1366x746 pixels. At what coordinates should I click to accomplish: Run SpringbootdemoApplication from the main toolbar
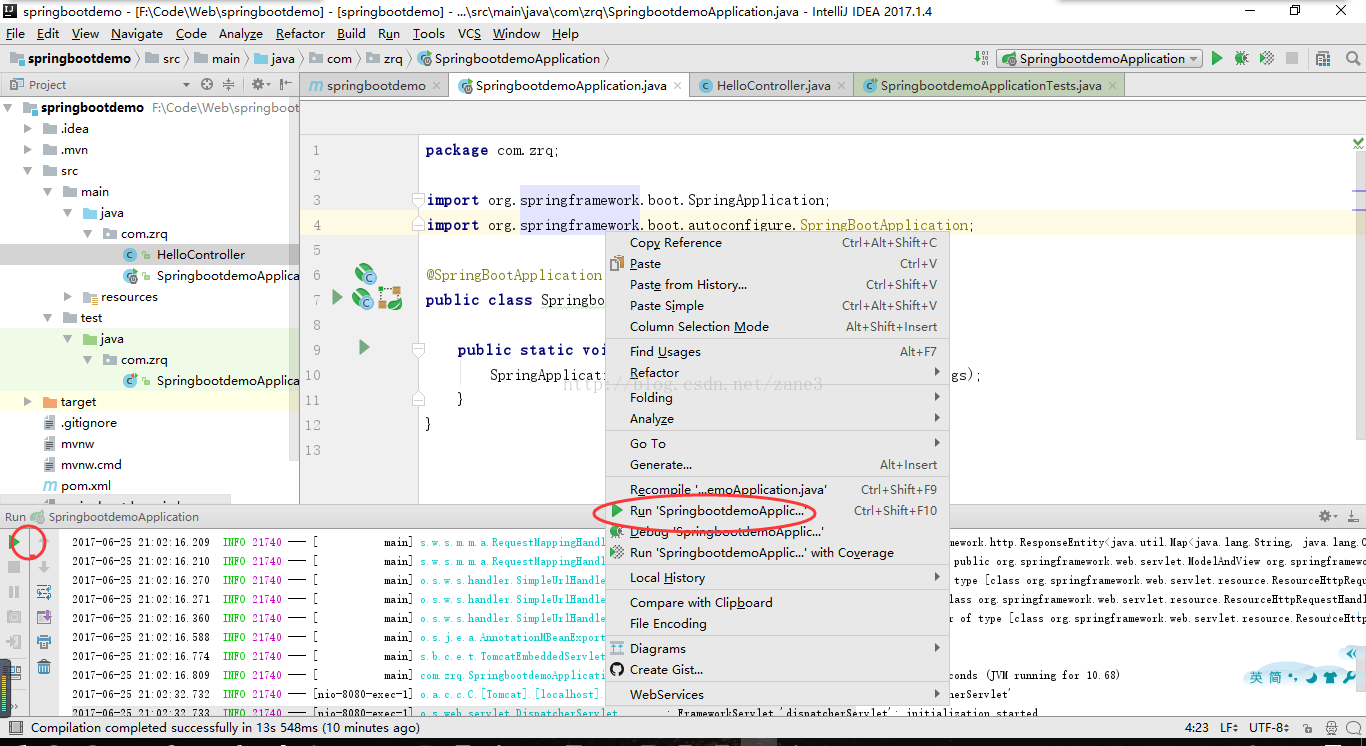coord(1217,58)
